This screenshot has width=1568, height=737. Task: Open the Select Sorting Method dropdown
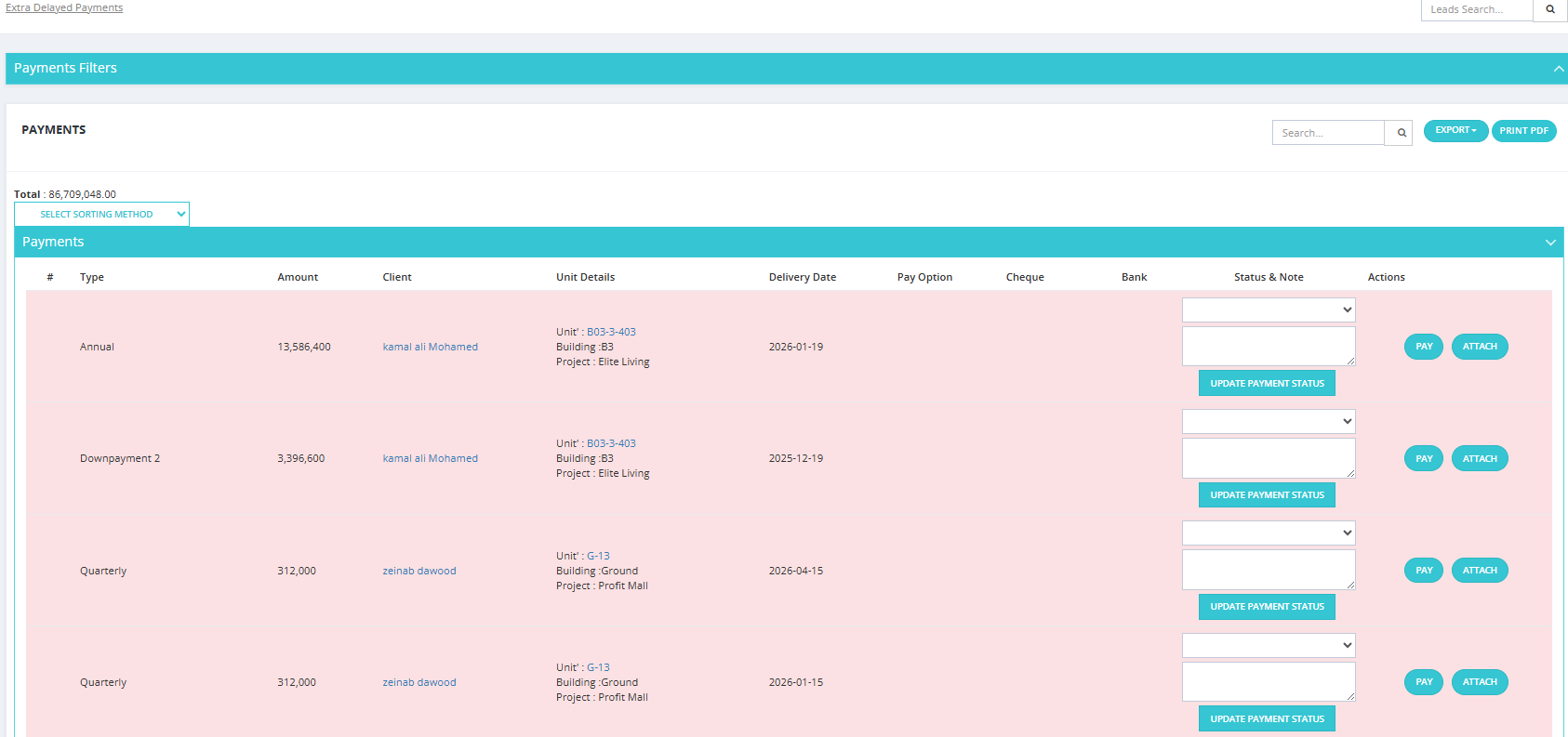coord(101,214)
